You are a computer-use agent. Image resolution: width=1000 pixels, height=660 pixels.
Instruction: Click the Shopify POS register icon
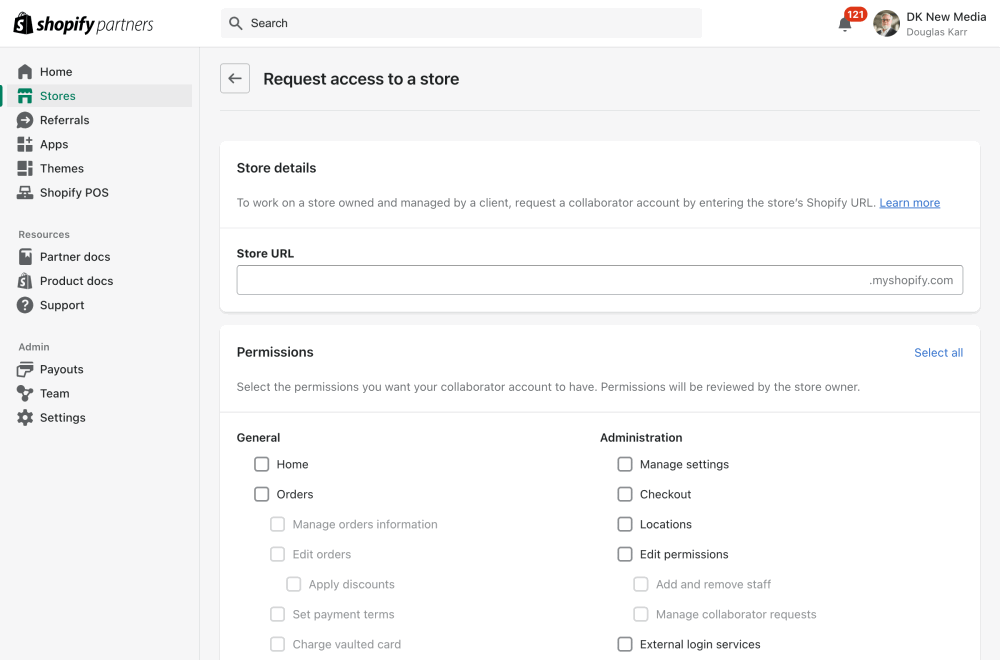[x=25, y=193]
